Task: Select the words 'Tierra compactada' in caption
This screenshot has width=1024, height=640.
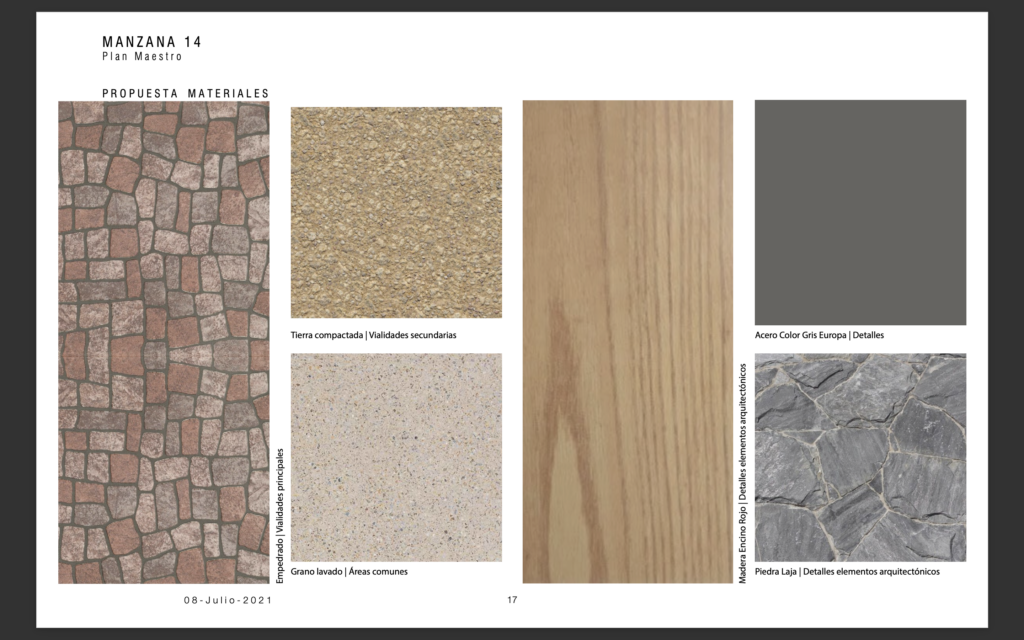Action: click(x=327, y=335)
